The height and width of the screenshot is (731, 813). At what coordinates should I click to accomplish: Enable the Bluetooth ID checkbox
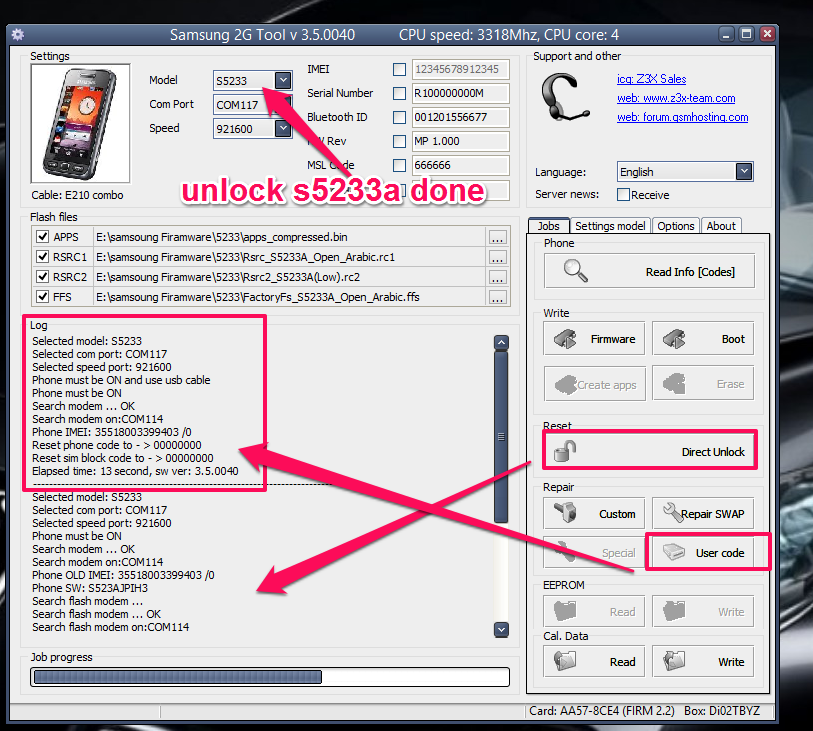[x=399, y=117]
